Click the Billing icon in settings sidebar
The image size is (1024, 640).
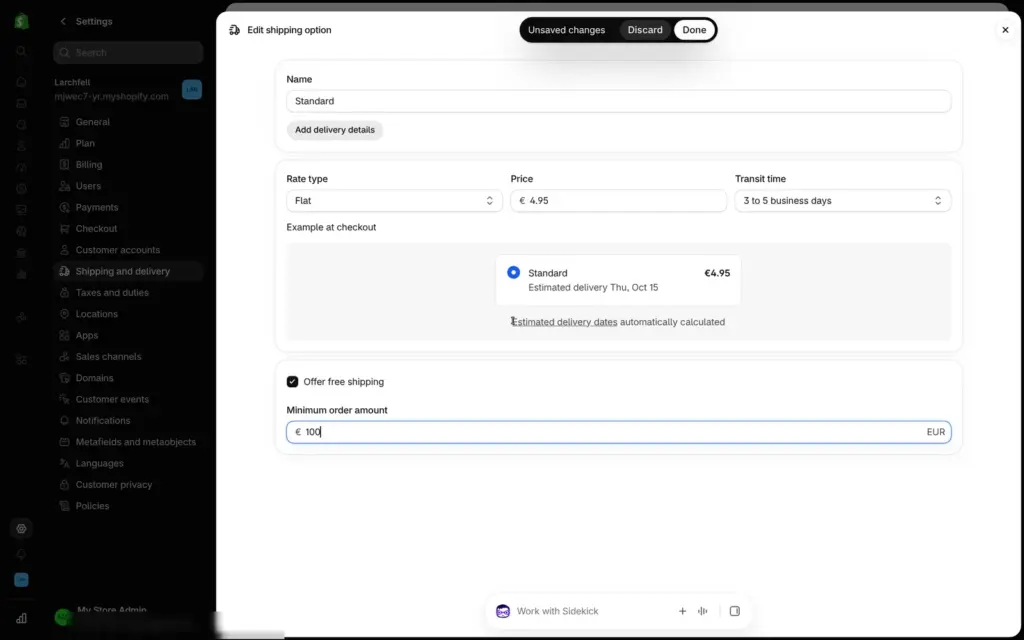coord(64,165)
